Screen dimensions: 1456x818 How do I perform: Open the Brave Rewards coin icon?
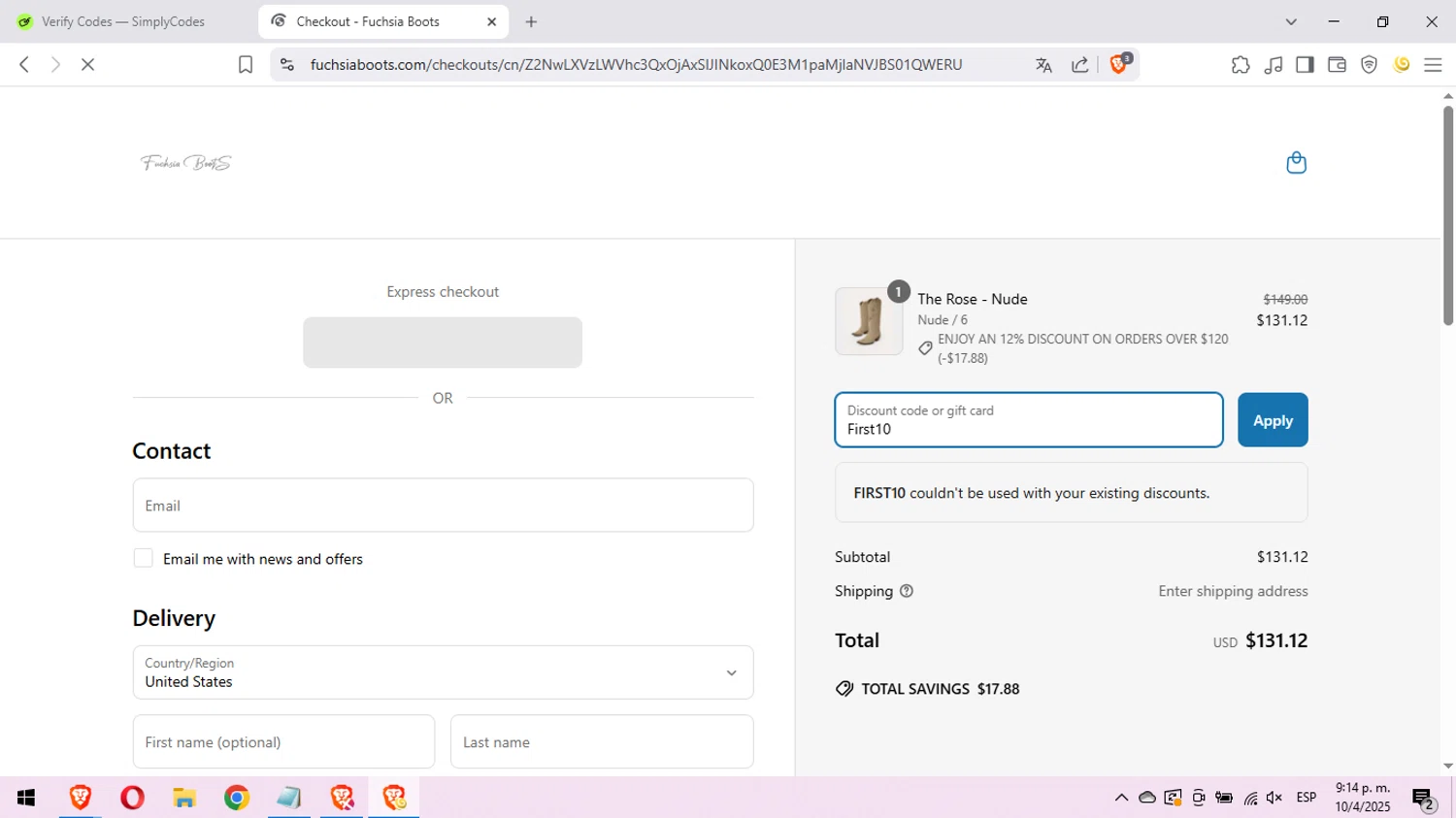tap(1402, 65)
